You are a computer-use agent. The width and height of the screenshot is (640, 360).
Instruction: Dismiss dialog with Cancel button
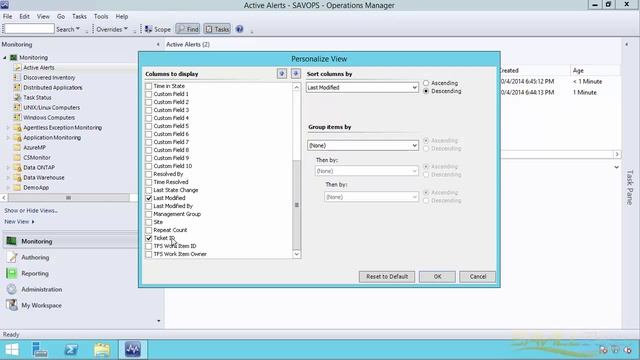pos(478,276)
